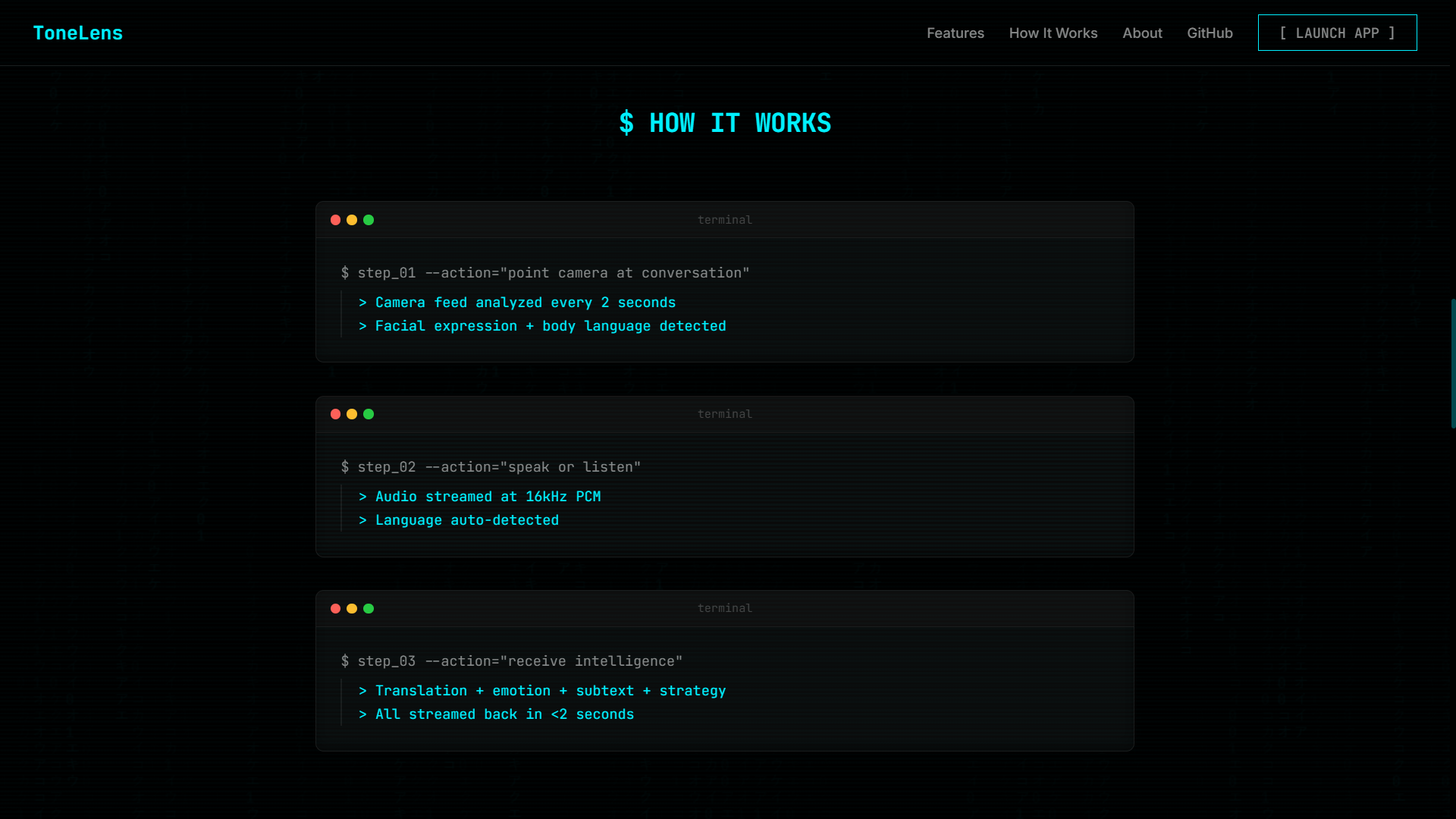Click the step_02 speak or listen command
The image size is (1456, 819).
tap(491, 467)
